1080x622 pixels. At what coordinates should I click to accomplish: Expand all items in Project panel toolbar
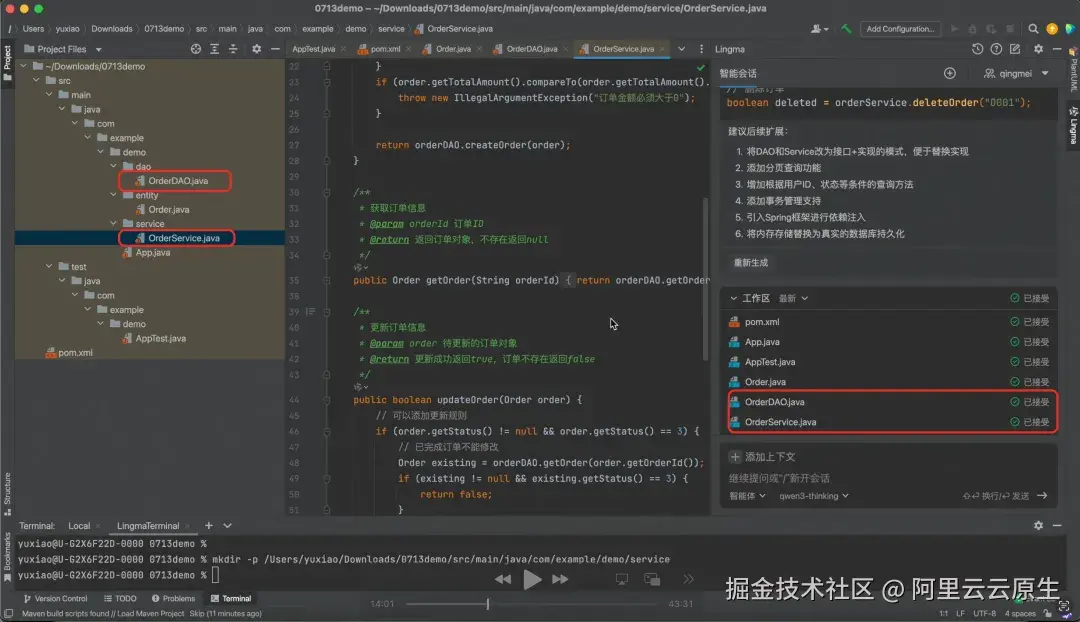tap(214, 49)
